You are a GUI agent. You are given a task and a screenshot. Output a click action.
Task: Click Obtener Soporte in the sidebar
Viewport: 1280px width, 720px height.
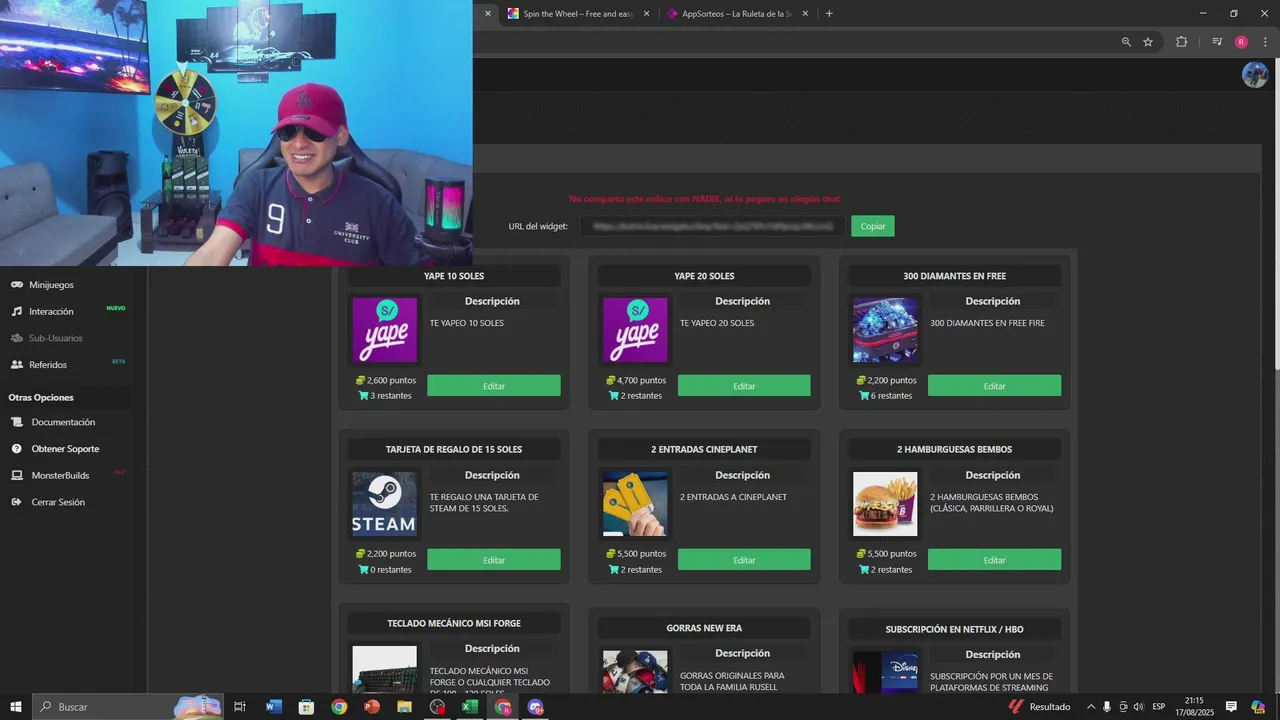pos(65,449)
